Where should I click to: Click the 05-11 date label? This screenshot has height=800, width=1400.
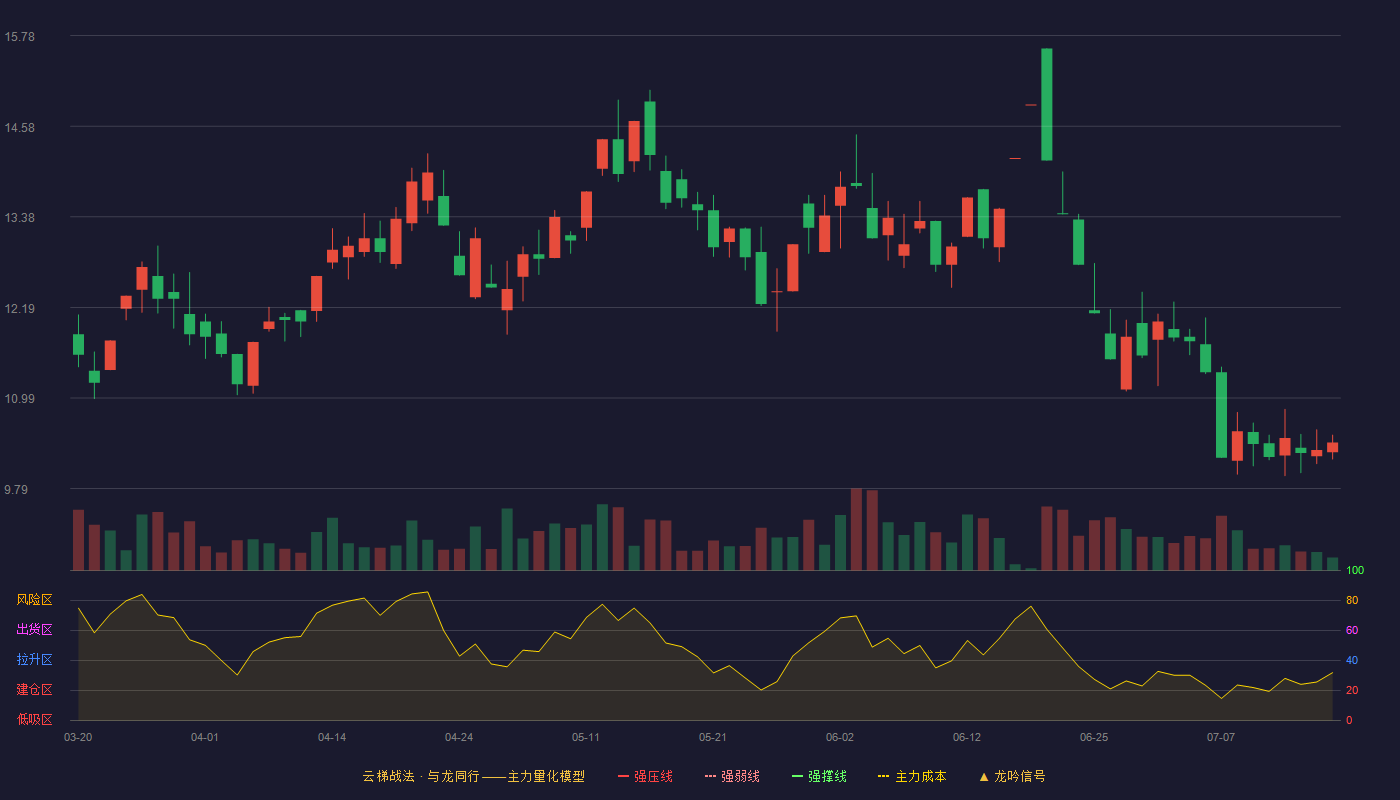pyautogui.click(x=586, y=737)
